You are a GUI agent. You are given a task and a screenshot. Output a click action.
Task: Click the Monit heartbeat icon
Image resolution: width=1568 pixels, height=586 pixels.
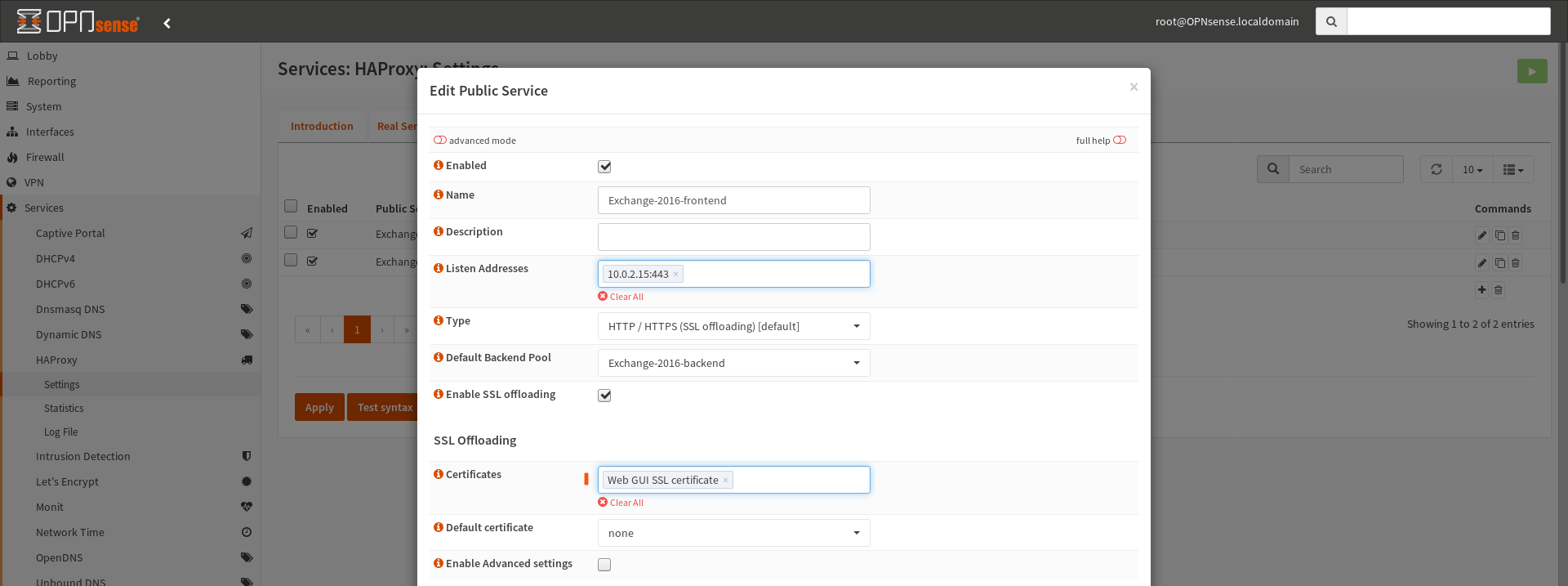(247, 507)
